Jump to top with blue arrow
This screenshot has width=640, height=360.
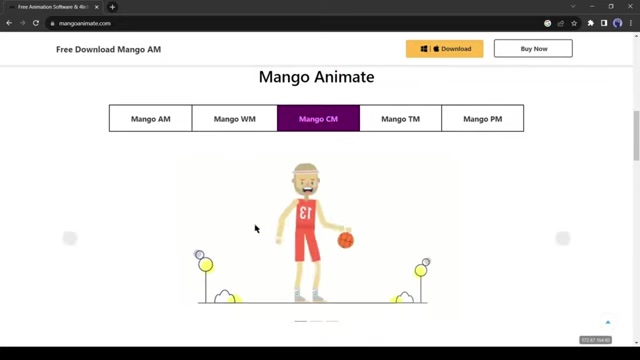(x=608, y=322)
